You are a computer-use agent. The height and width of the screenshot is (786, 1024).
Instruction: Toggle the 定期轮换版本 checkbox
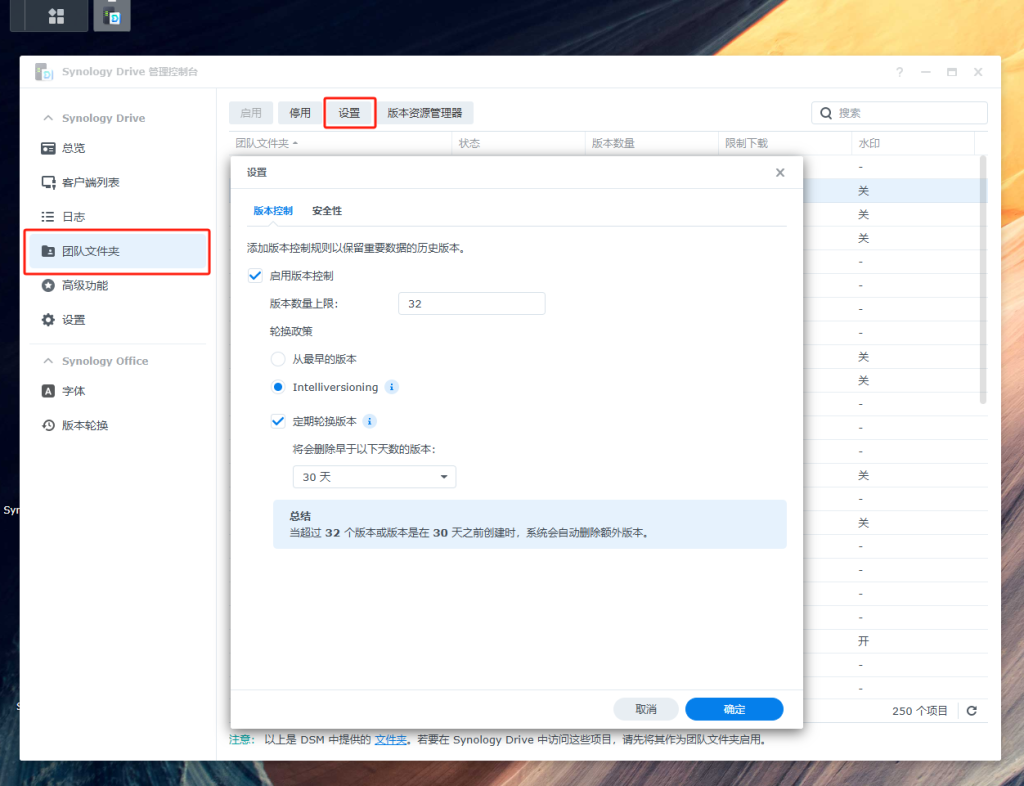278,421
